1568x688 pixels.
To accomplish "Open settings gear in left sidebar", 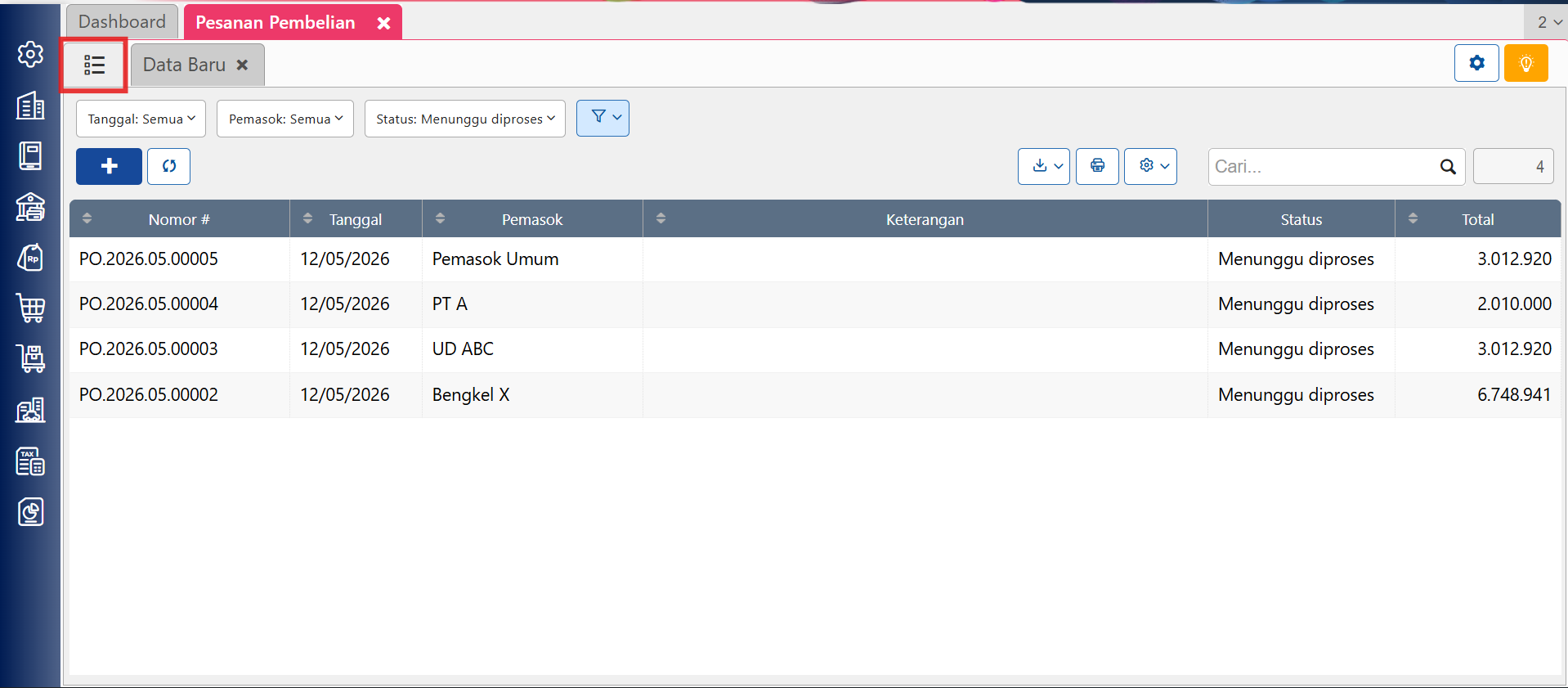I will pos(30,55).
